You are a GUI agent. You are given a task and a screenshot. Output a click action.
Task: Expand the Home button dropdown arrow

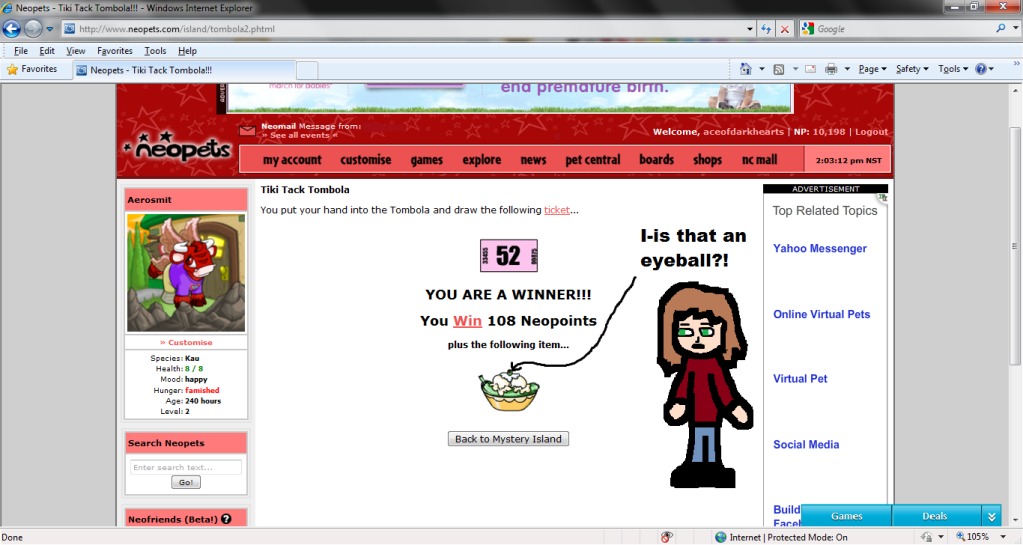[761, 69]
